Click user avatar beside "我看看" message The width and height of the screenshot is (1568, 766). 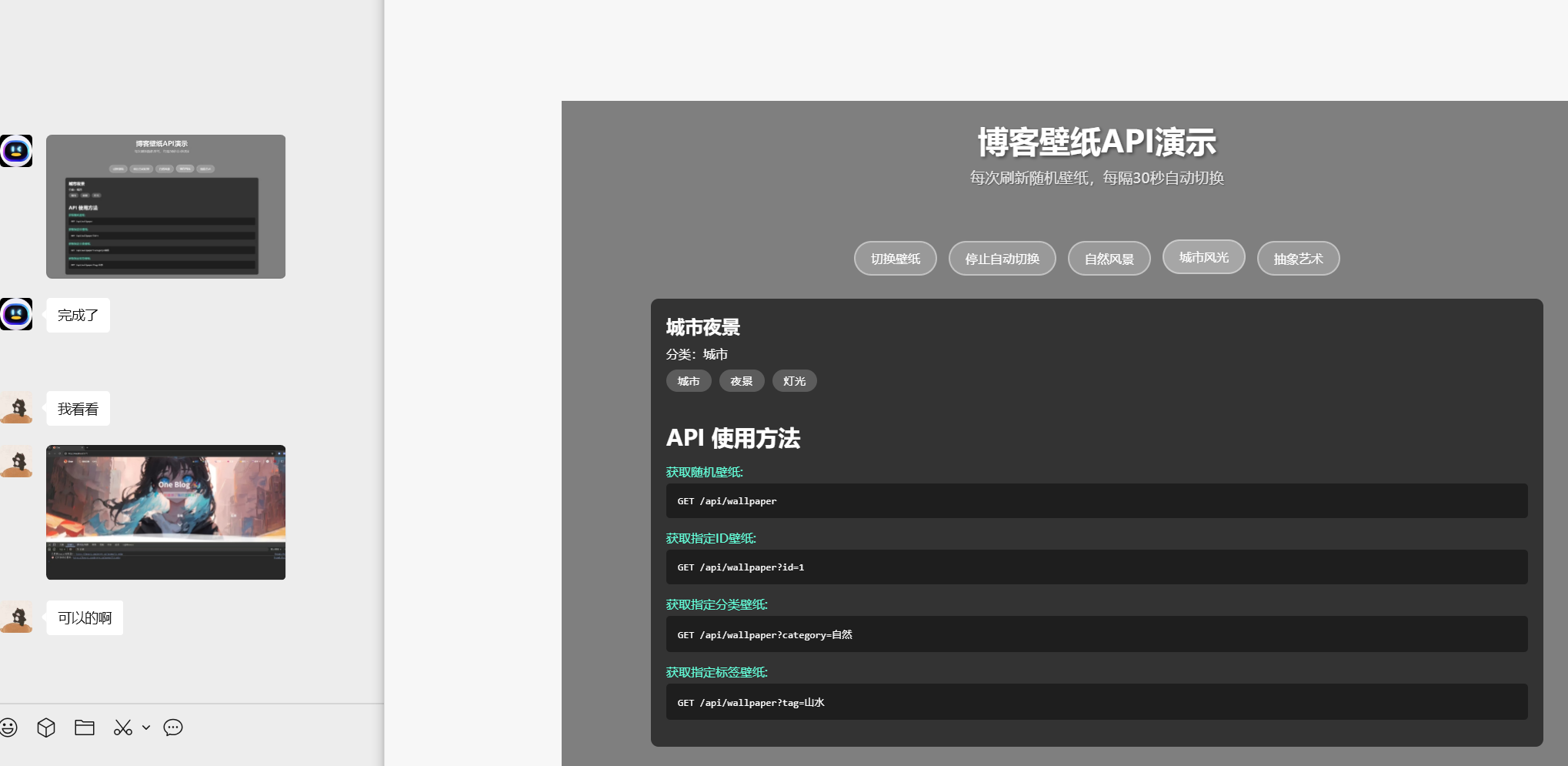pos(16,407)
